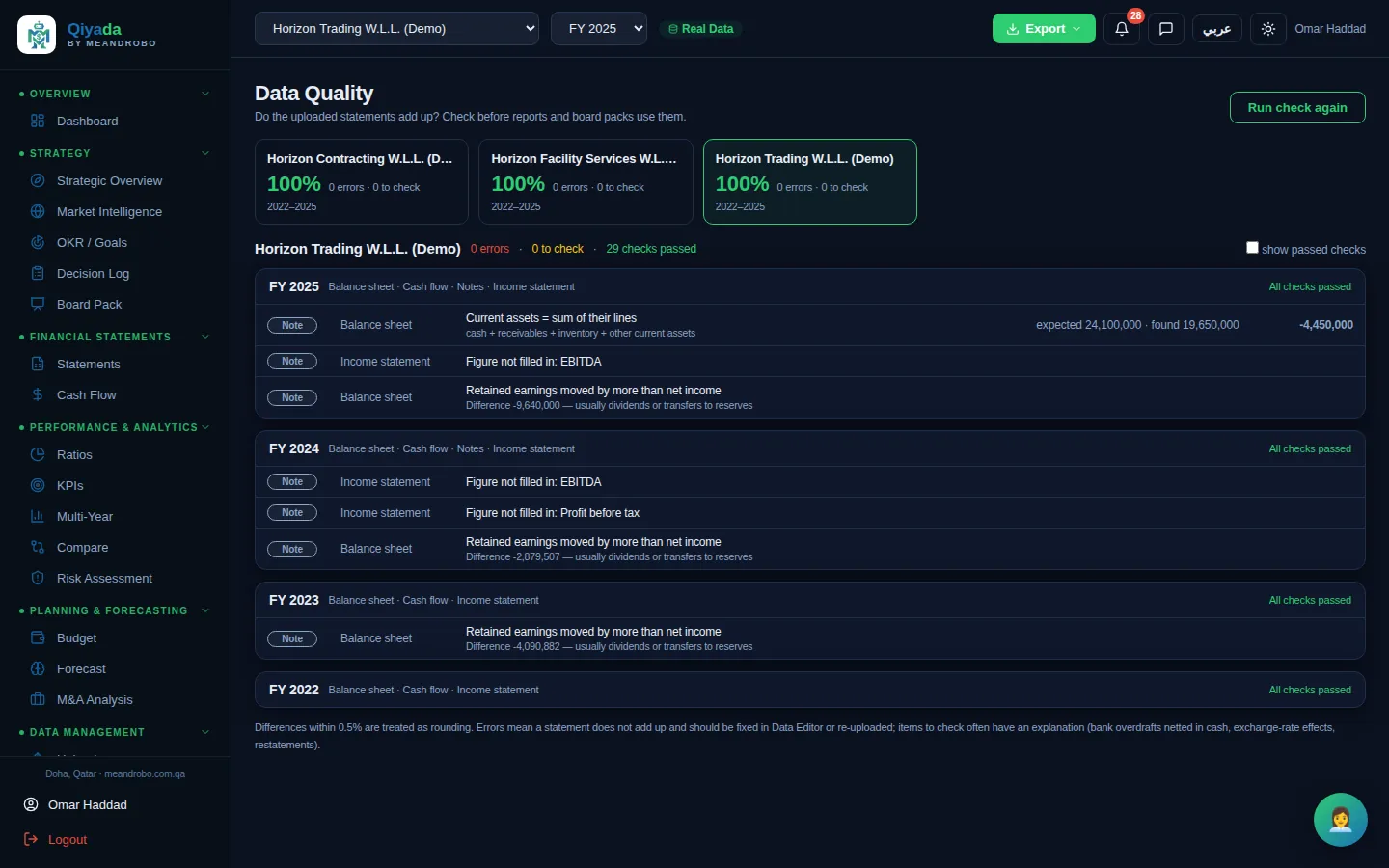Click the Budget wallet icon
The image size is (1389, 868).
38,638
